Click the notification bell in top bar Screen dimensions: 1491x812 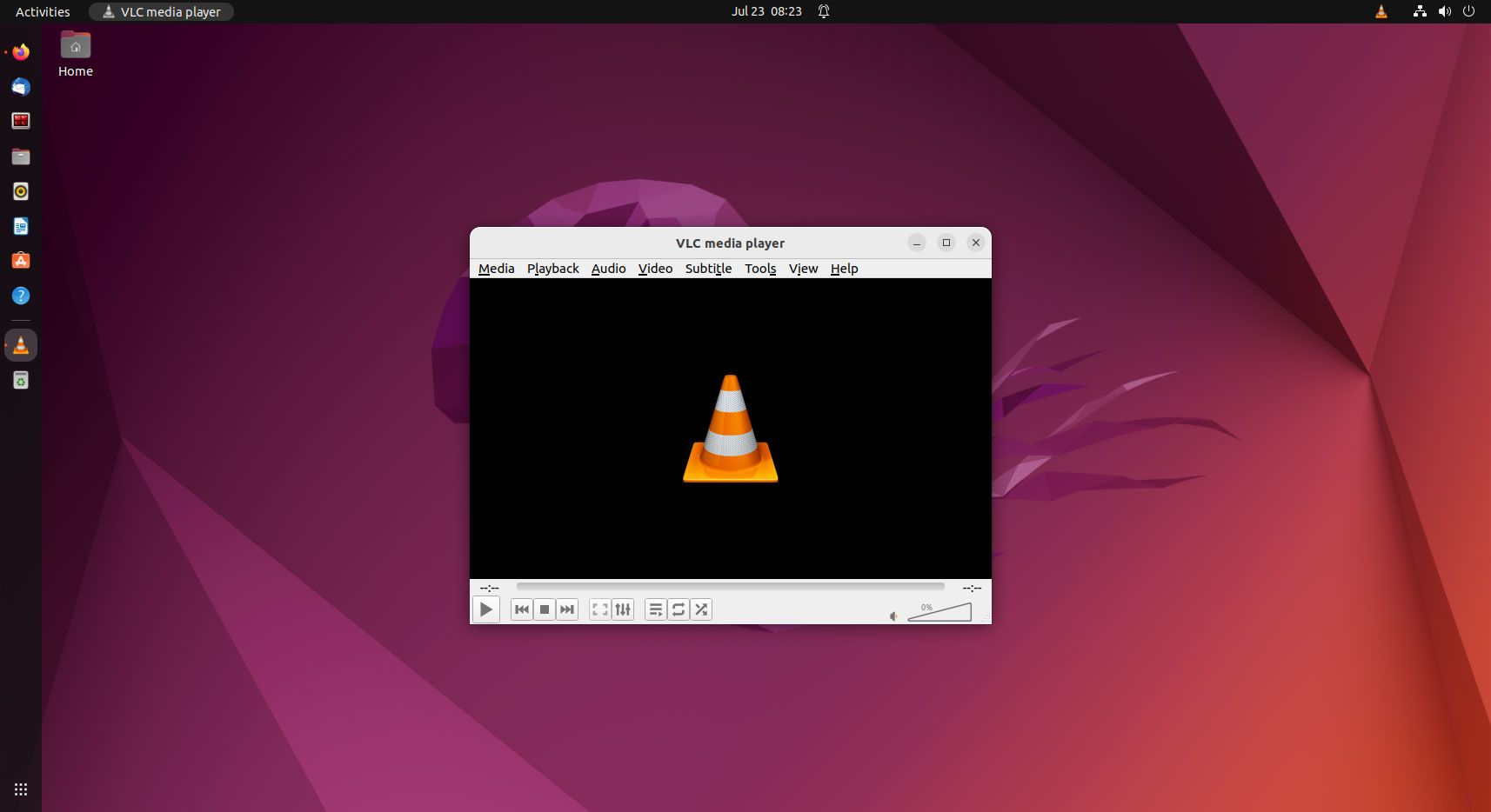(x=824, y=11)
